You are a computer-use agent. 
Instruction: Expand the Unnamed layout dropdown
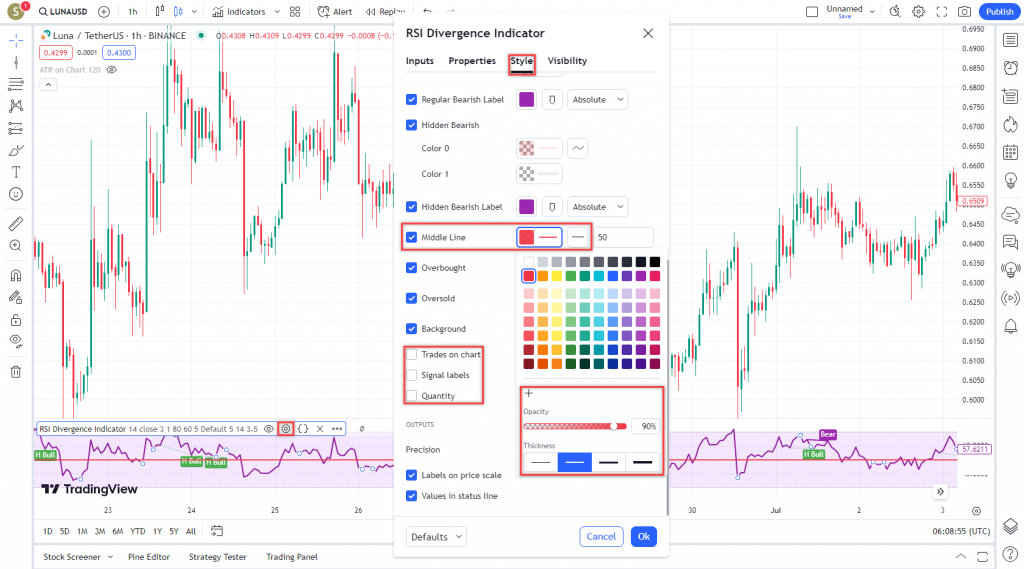[872, 12]
